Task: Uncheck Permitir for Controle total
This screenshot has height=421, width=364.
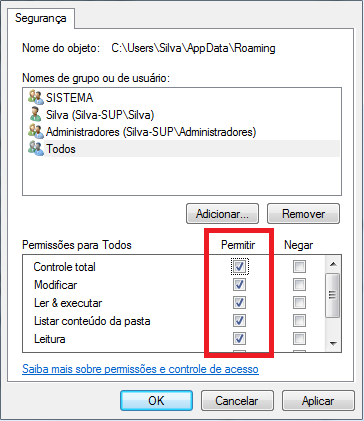Action: (239, 266)
